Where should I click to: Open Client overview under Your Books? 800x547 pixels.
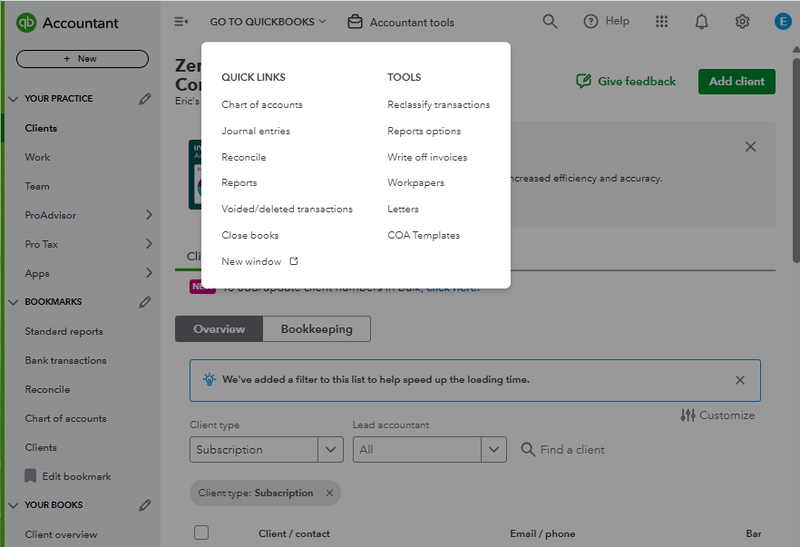pos(61,534)
